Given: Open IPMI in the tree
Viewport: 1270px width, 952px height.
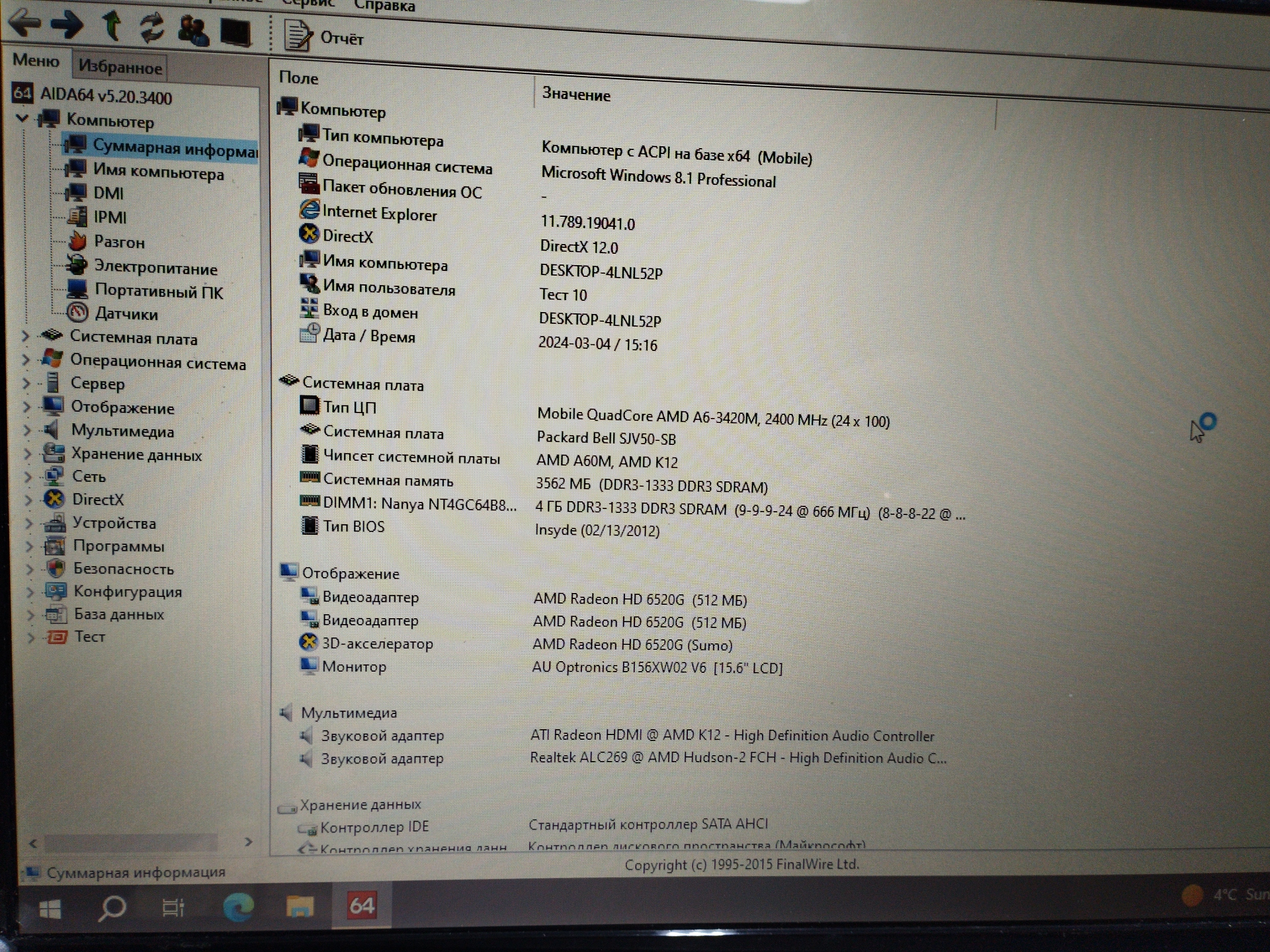Looking at the screenshot, I should tap(97, 217).
